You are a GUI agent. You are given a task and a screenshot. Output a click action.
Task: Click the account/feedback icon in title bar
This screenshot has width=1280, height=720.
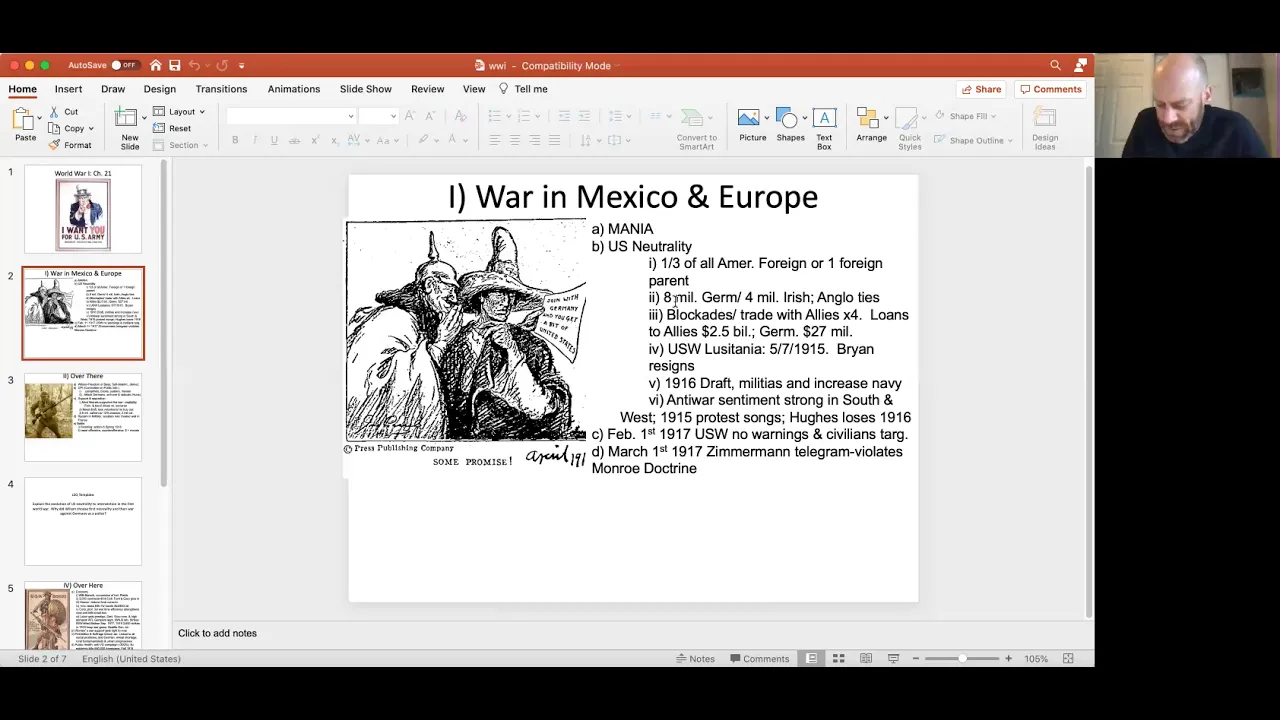[x=1080, y=65]
